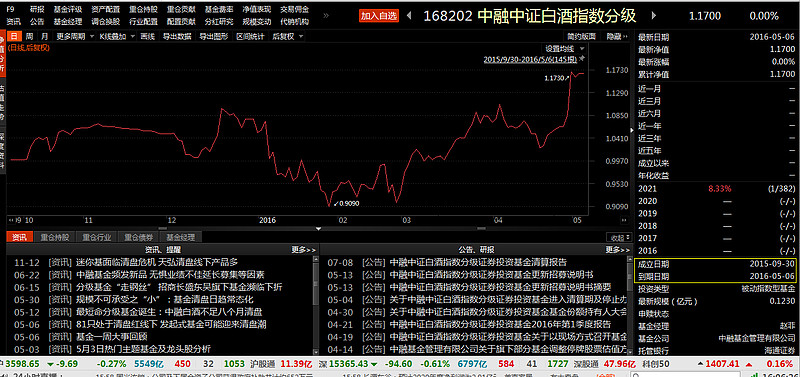
Task: Click the fund title 168202 中融中证白酒指数分级
Action: tap(529, 16)
